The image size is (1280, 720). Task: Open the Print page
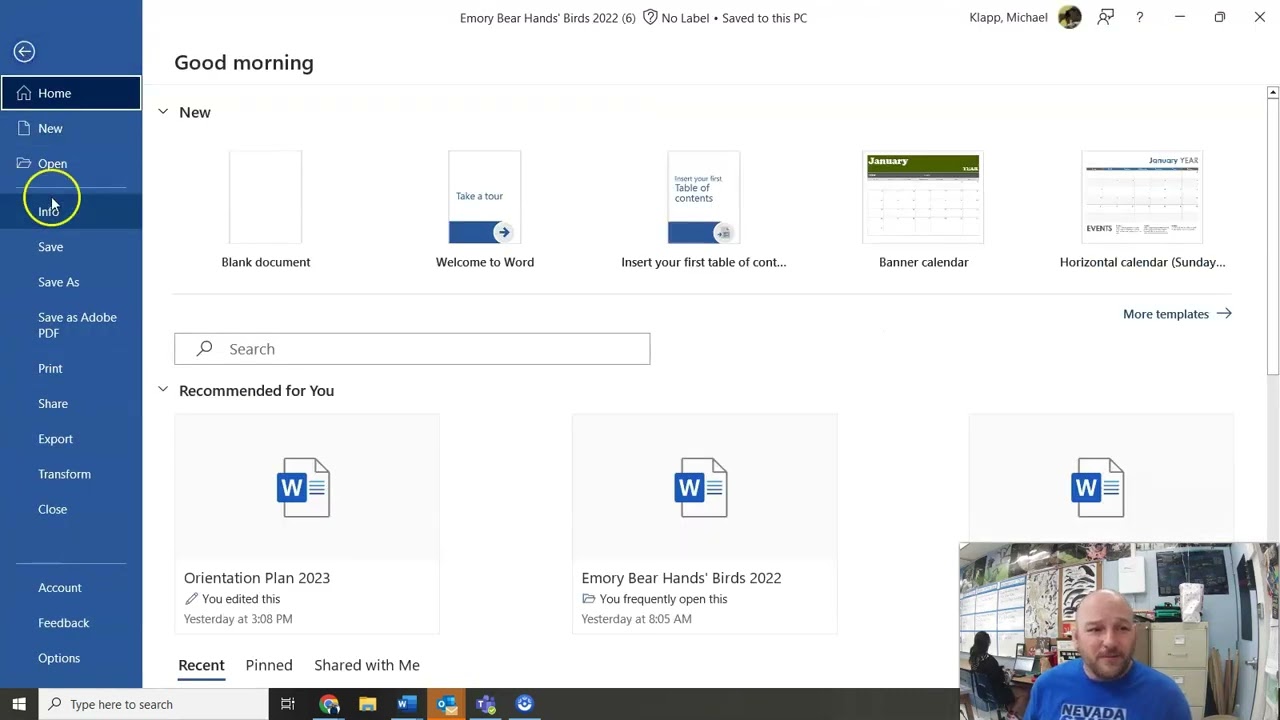[x=71, y=368]
